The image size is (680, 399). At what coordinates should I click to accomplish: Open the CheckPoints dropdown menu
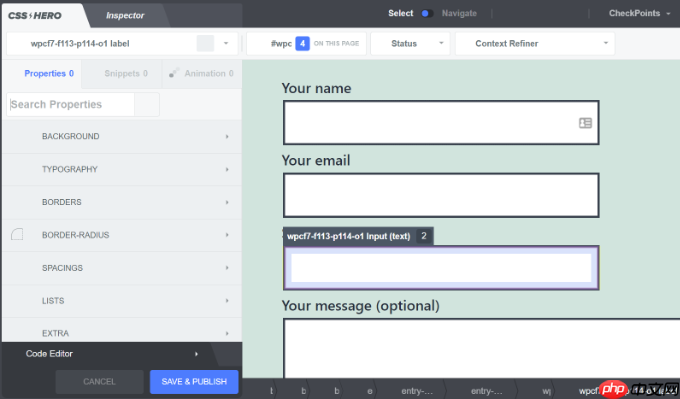639,13
